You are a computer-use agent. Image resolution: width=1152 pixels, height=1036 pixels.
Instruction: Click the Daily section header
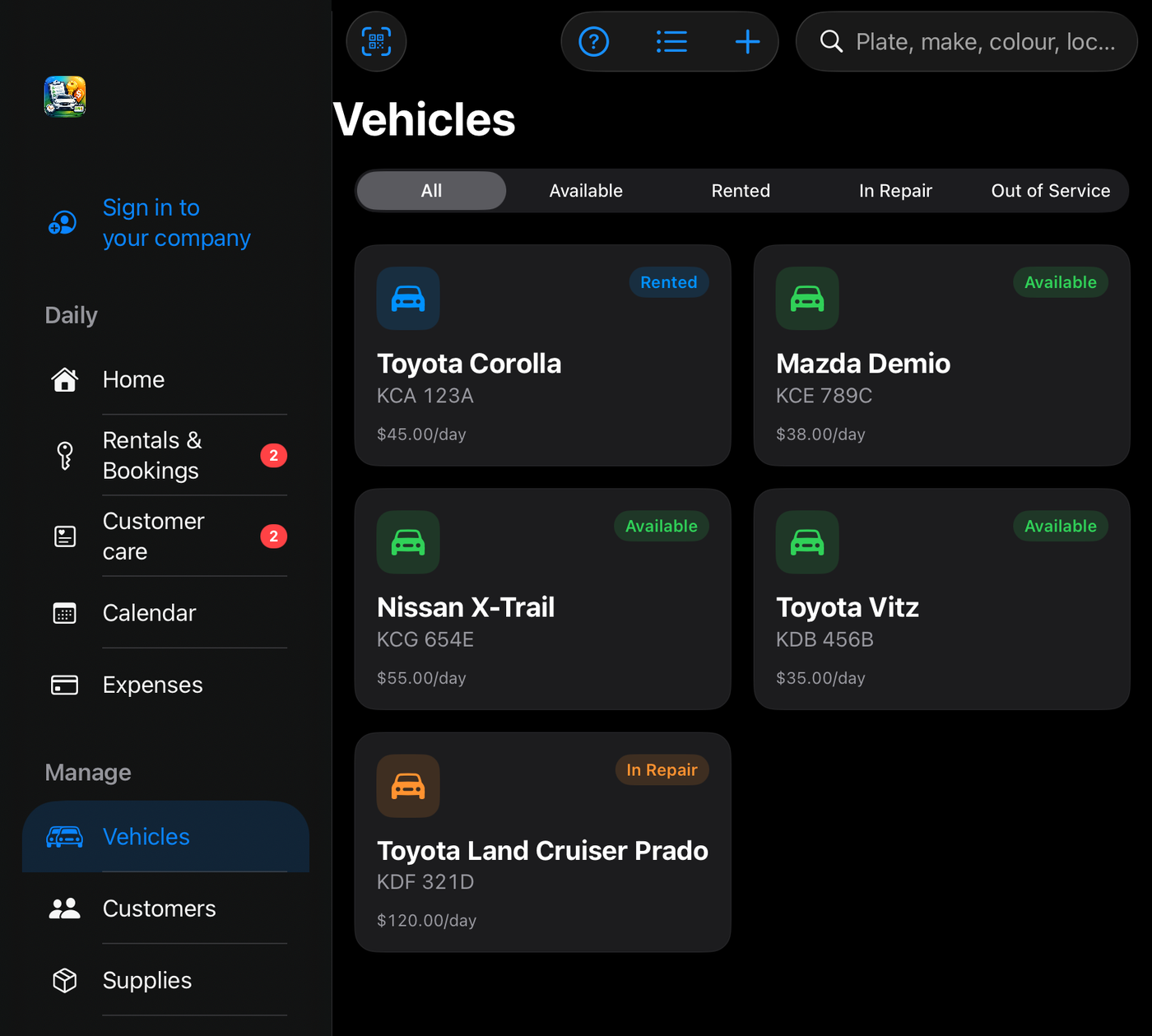pyautogui.click(x=72, y=315)
